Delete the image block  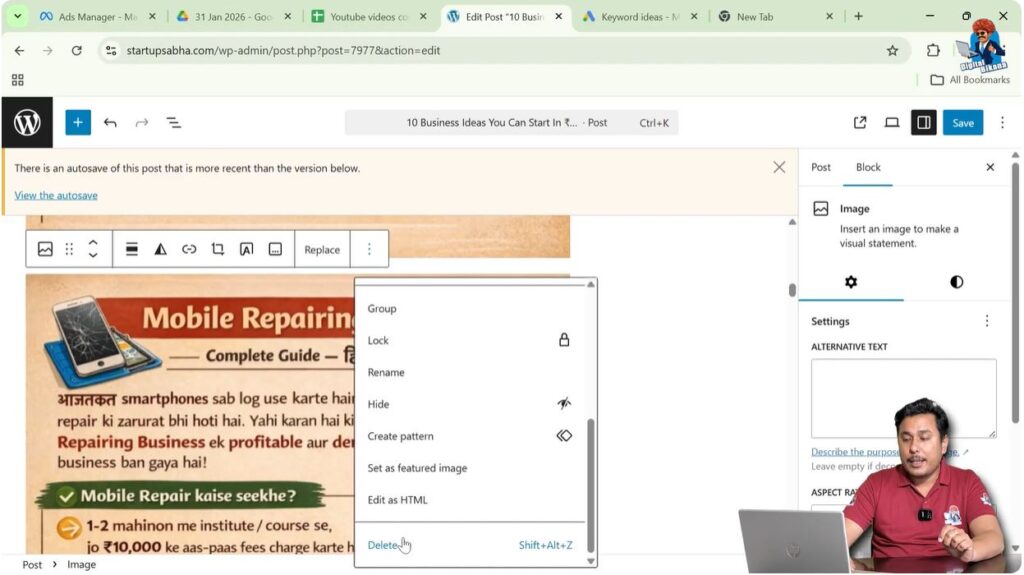click(470, 545)
